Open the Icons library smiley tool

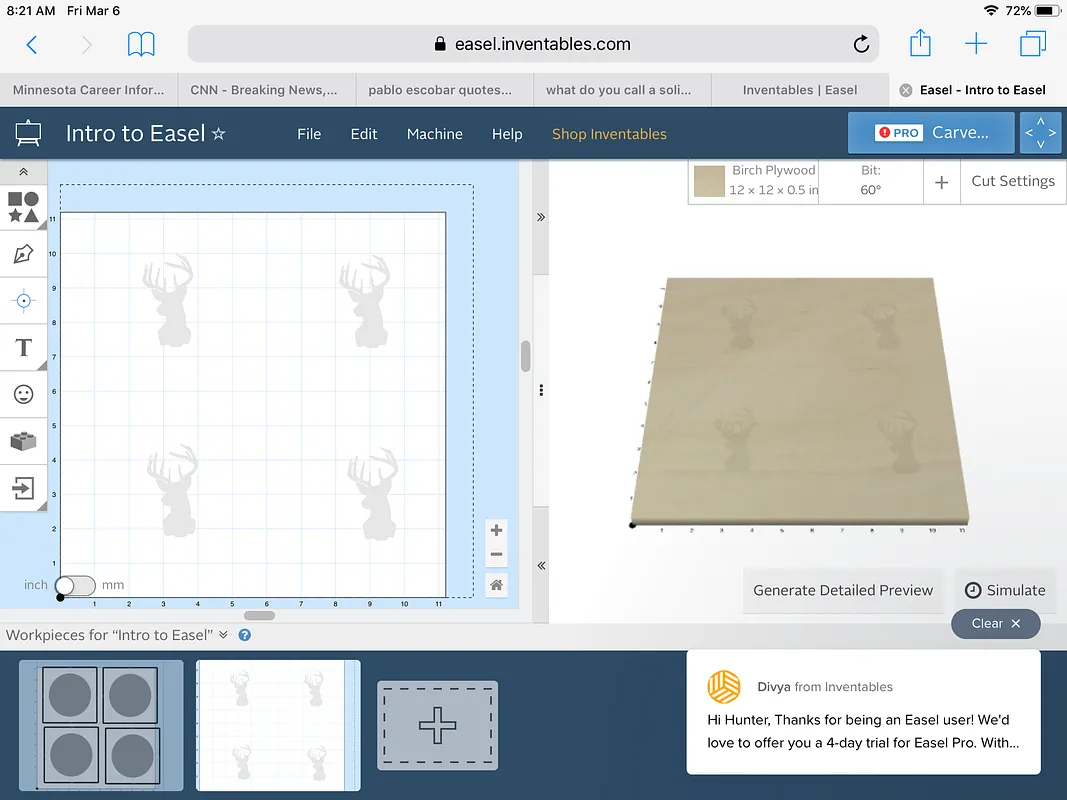(23, 395)
